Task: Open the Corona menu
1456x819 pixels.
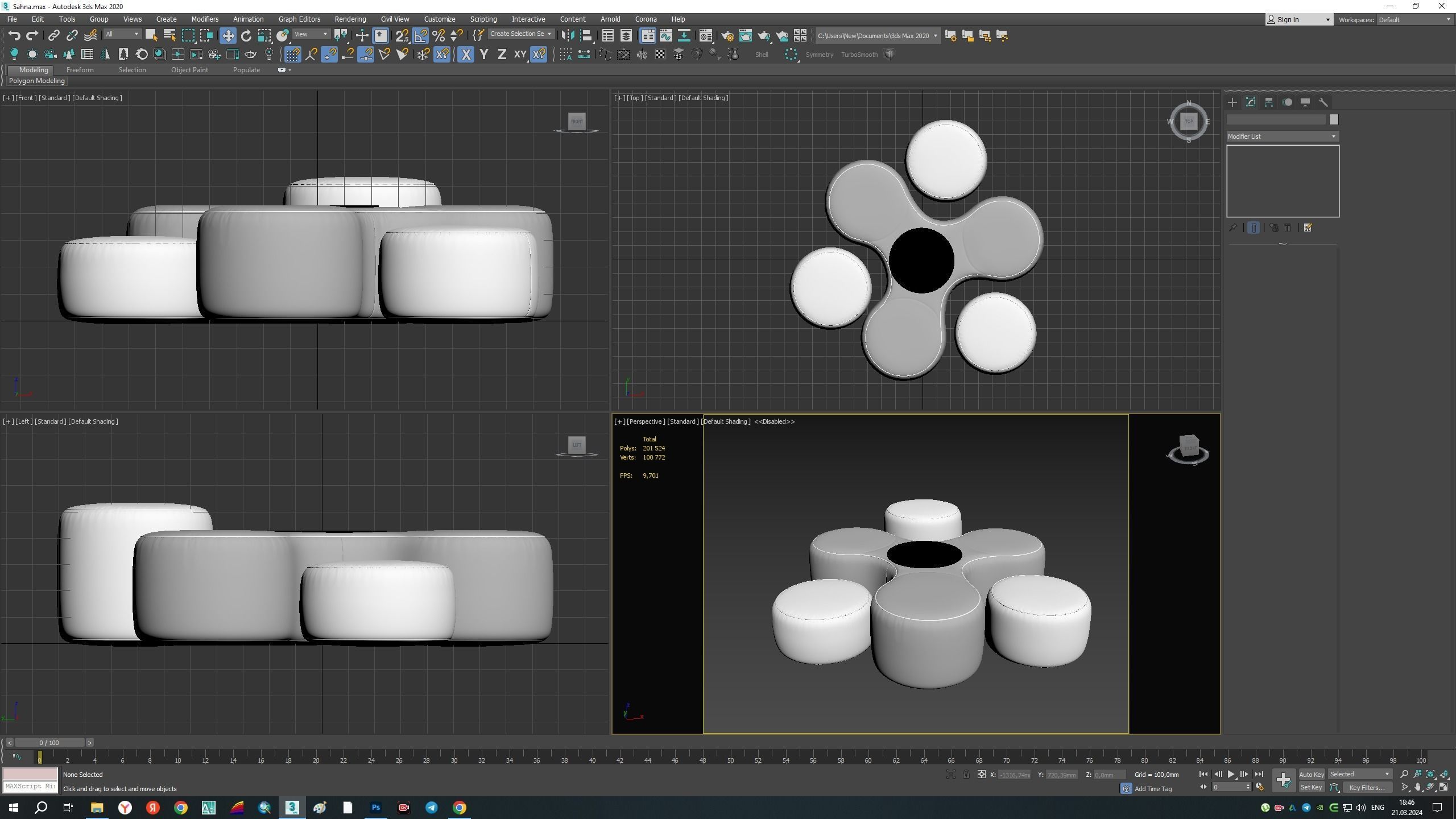Action: 646,19
